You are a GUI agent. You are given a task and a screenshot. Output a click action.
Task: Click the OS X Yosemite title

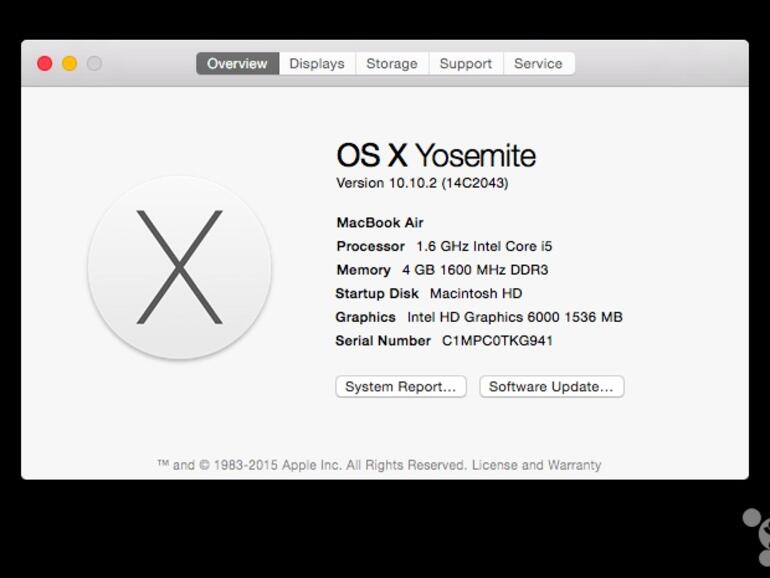[x=436, y=156]
